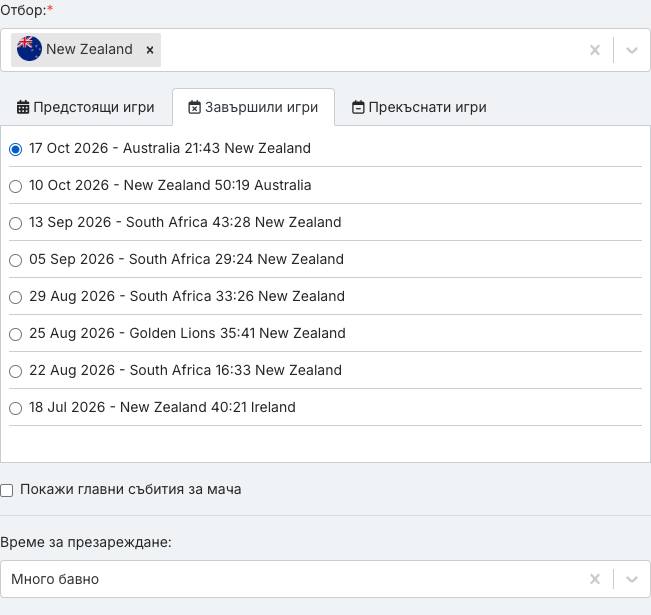This screenshot has height=615, width=651.
Task: Switch to Предстоящи игри tab
Action: tap(86, 107)
